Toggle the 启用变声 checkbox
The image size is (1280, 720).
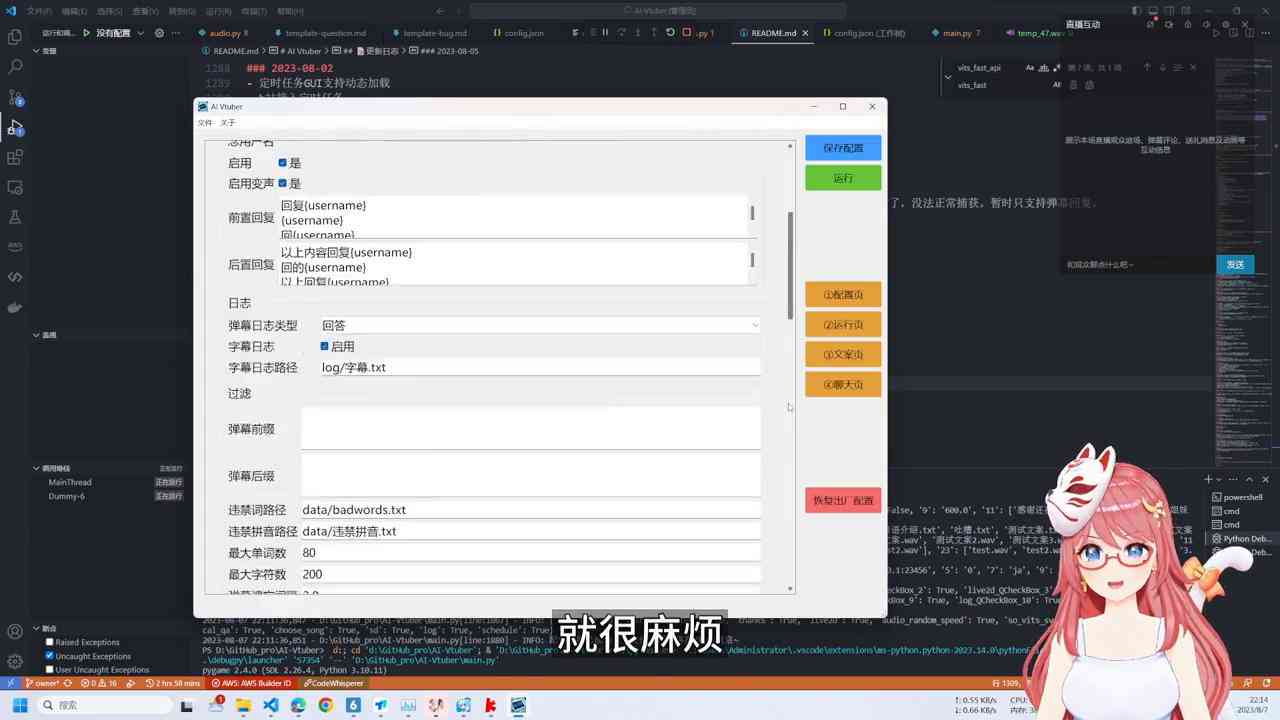click(x=282, y=183)
